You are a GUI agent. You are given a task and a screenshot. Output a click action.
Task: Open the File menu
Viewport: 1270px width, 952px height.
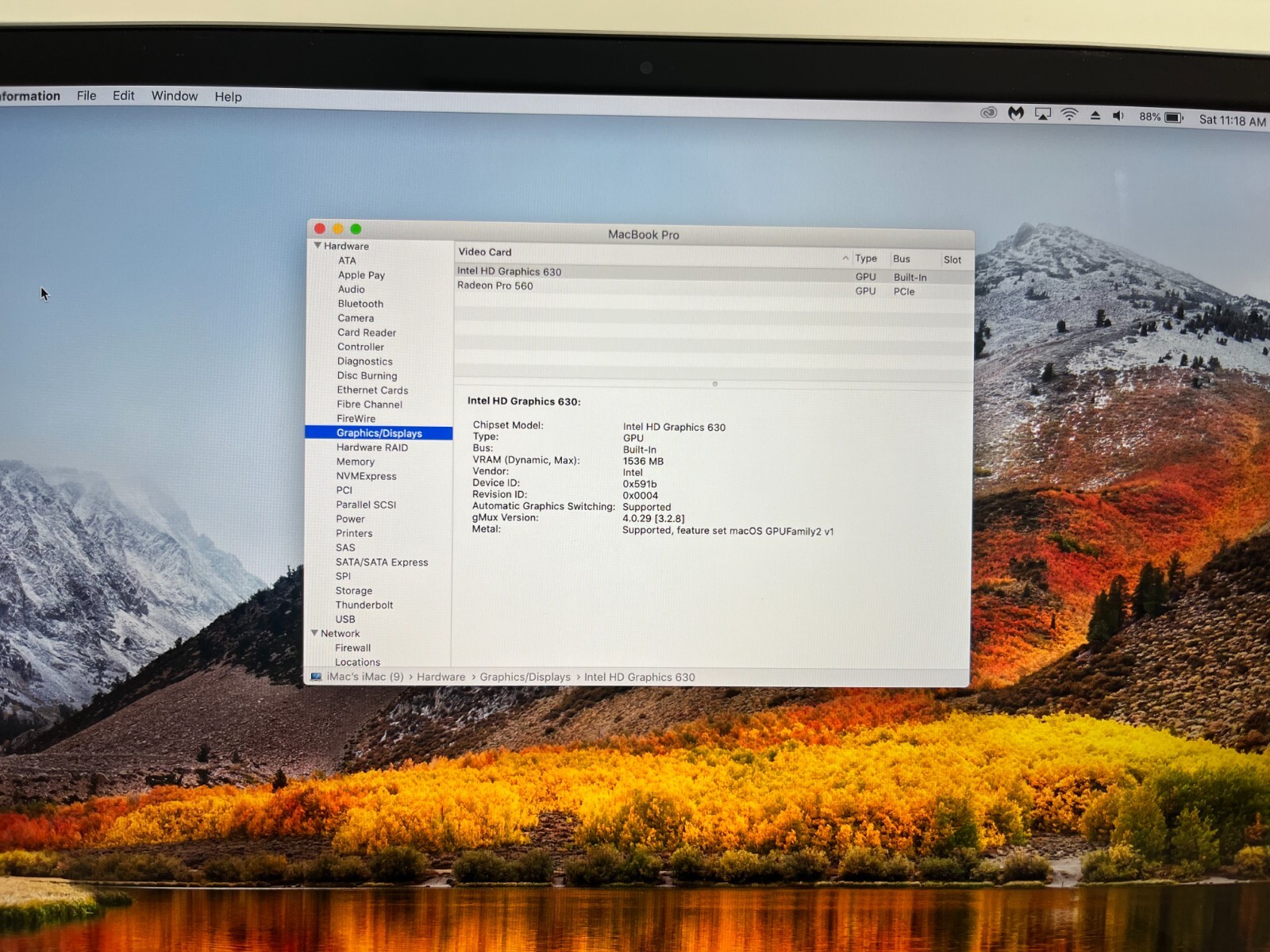coord(87,96)
